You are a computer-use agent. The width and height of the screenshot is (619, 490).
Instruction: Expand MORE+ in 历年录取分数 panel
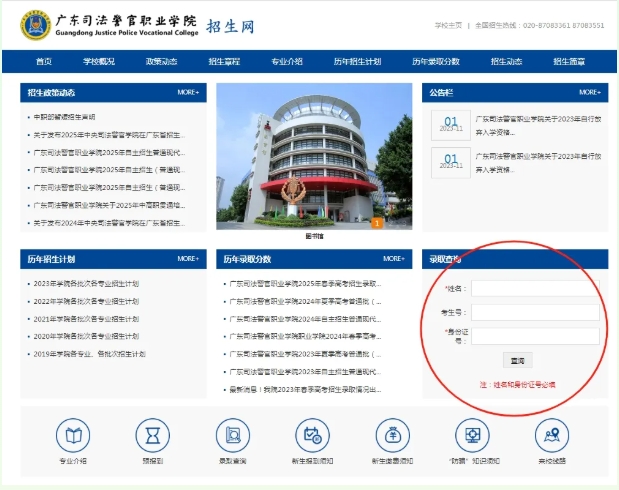(x=393, y=259)
